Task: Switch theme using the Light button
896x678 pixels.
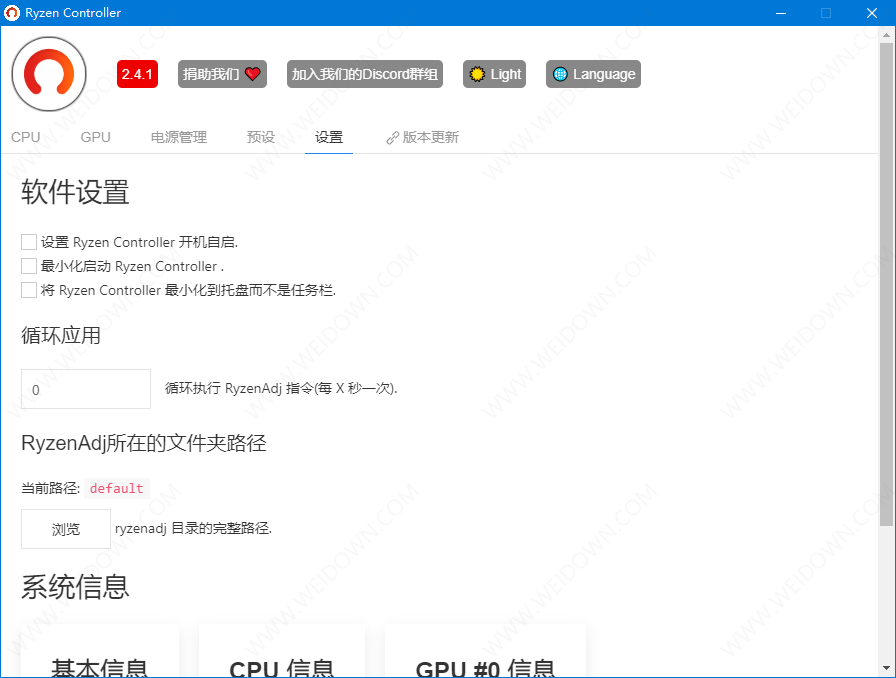Action: tap(494, 74)
